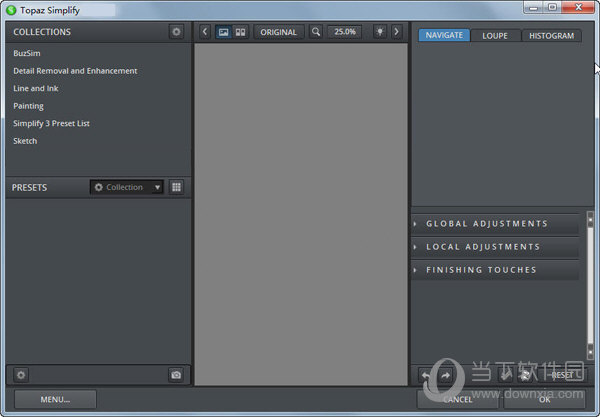Open the Collections settings gear
This screenshot has height=417, width=600.
coord(176,32)
